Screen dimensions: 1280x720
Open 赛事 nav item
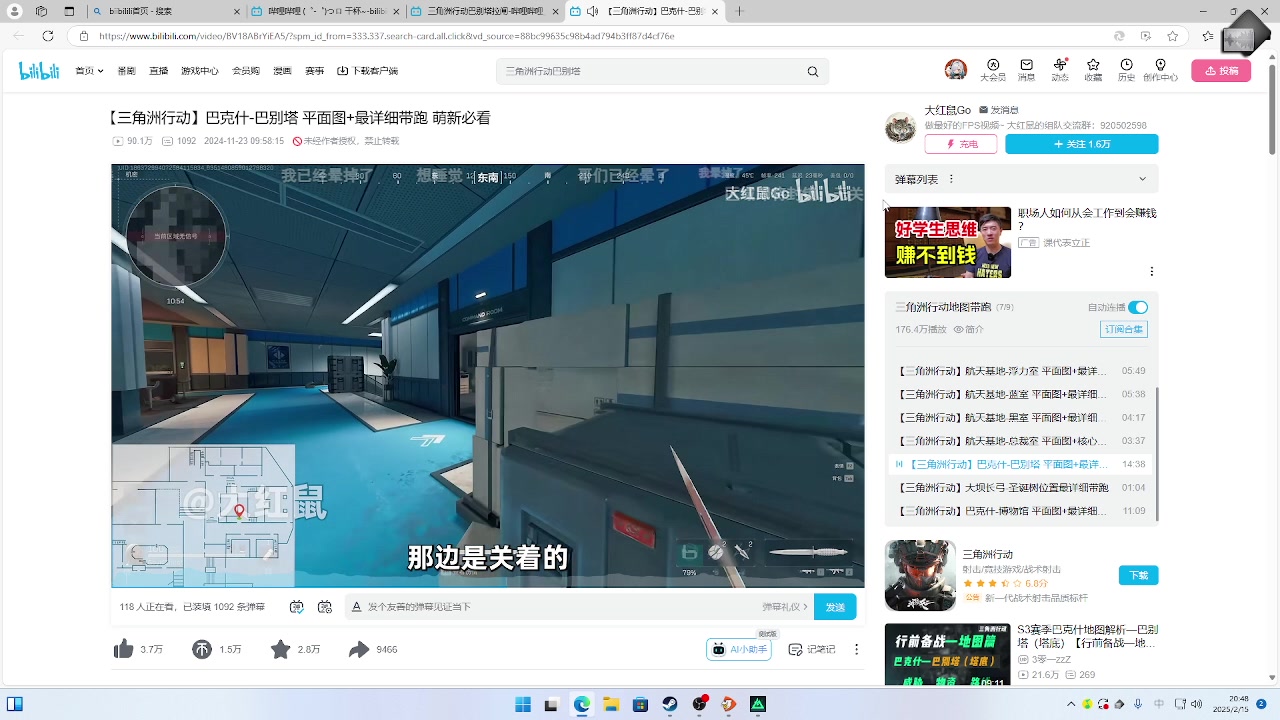point(314,71)
